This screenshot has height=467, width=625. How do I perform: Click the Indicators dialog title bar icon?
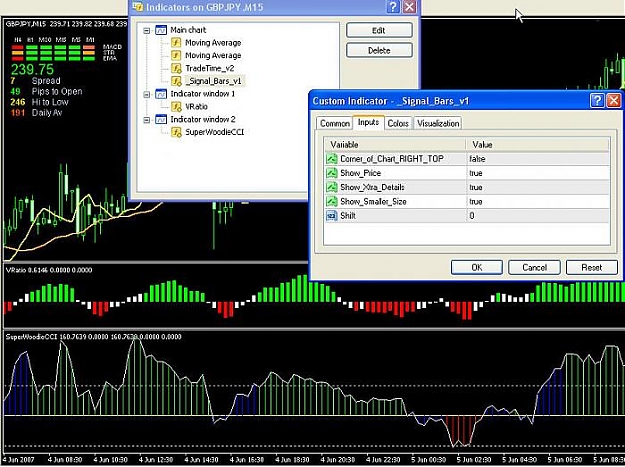pyautogui.click(x=138, y=7)
